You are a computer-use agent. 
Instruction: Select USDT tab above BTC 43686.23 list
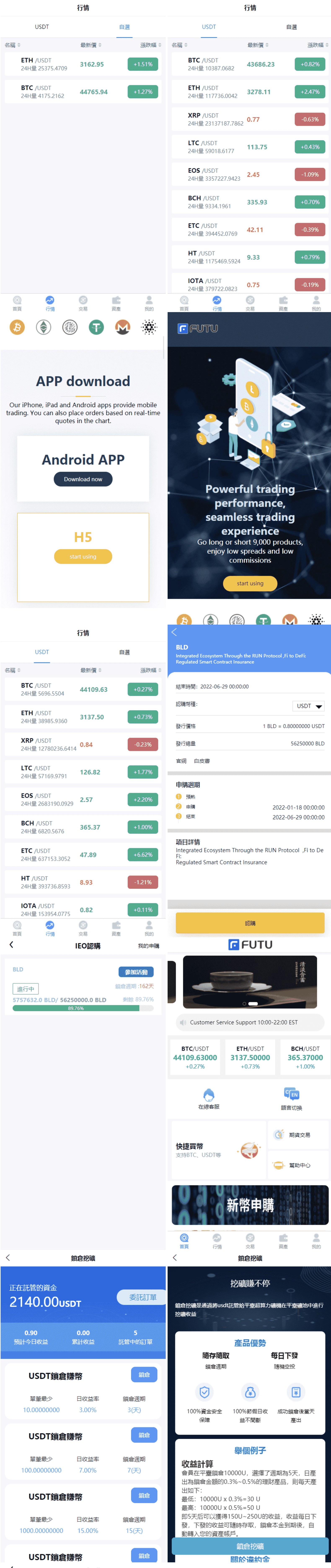tap(209, 27)
